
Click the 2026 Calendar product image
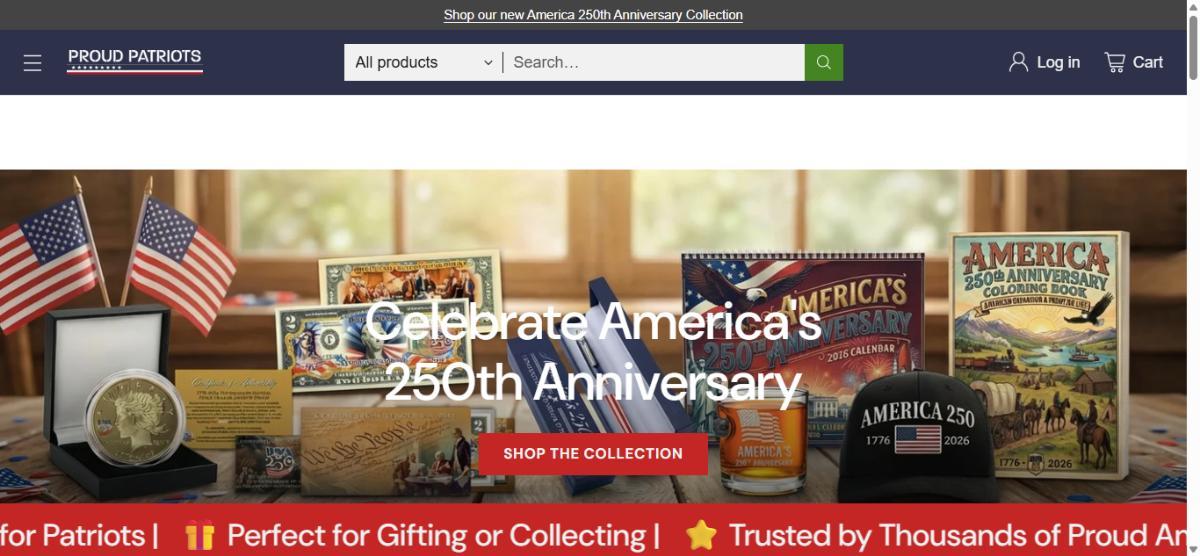click(803, 330)
